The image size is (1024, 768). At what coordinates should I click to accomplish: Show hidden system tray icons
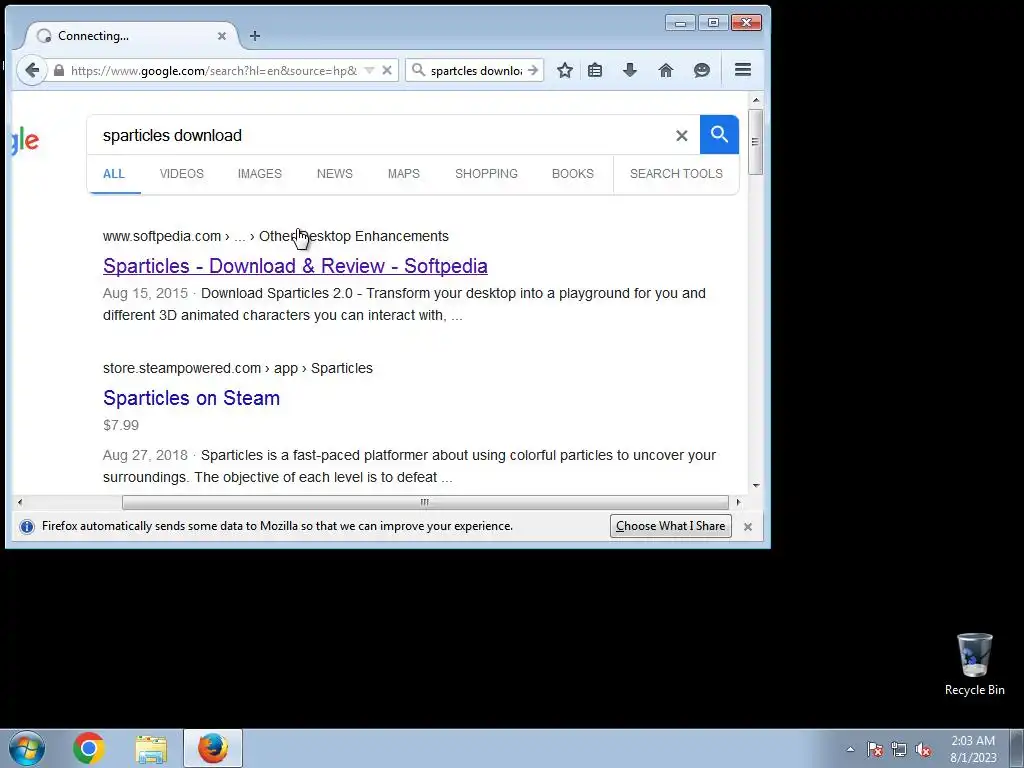point(850,749)
